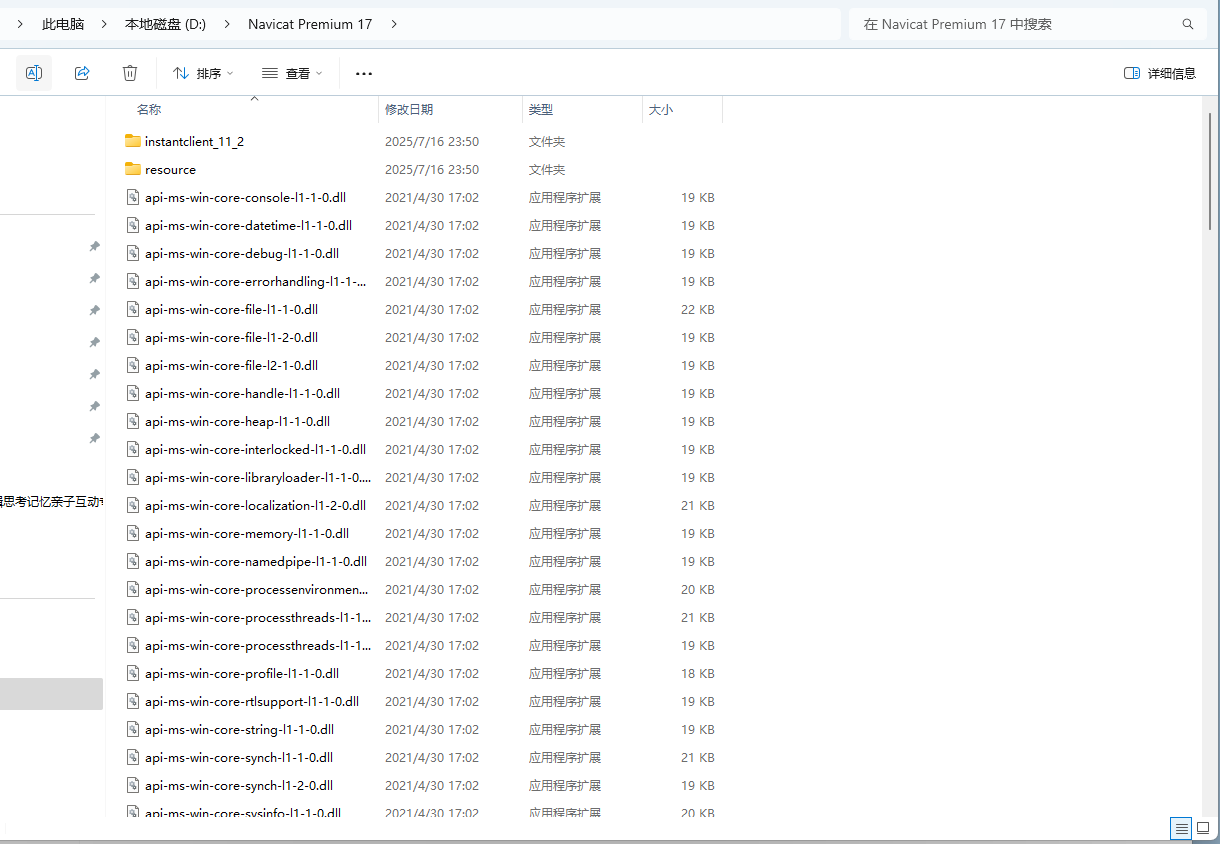Select Navicat Premium 17 breadcrumb

[310, 24]
